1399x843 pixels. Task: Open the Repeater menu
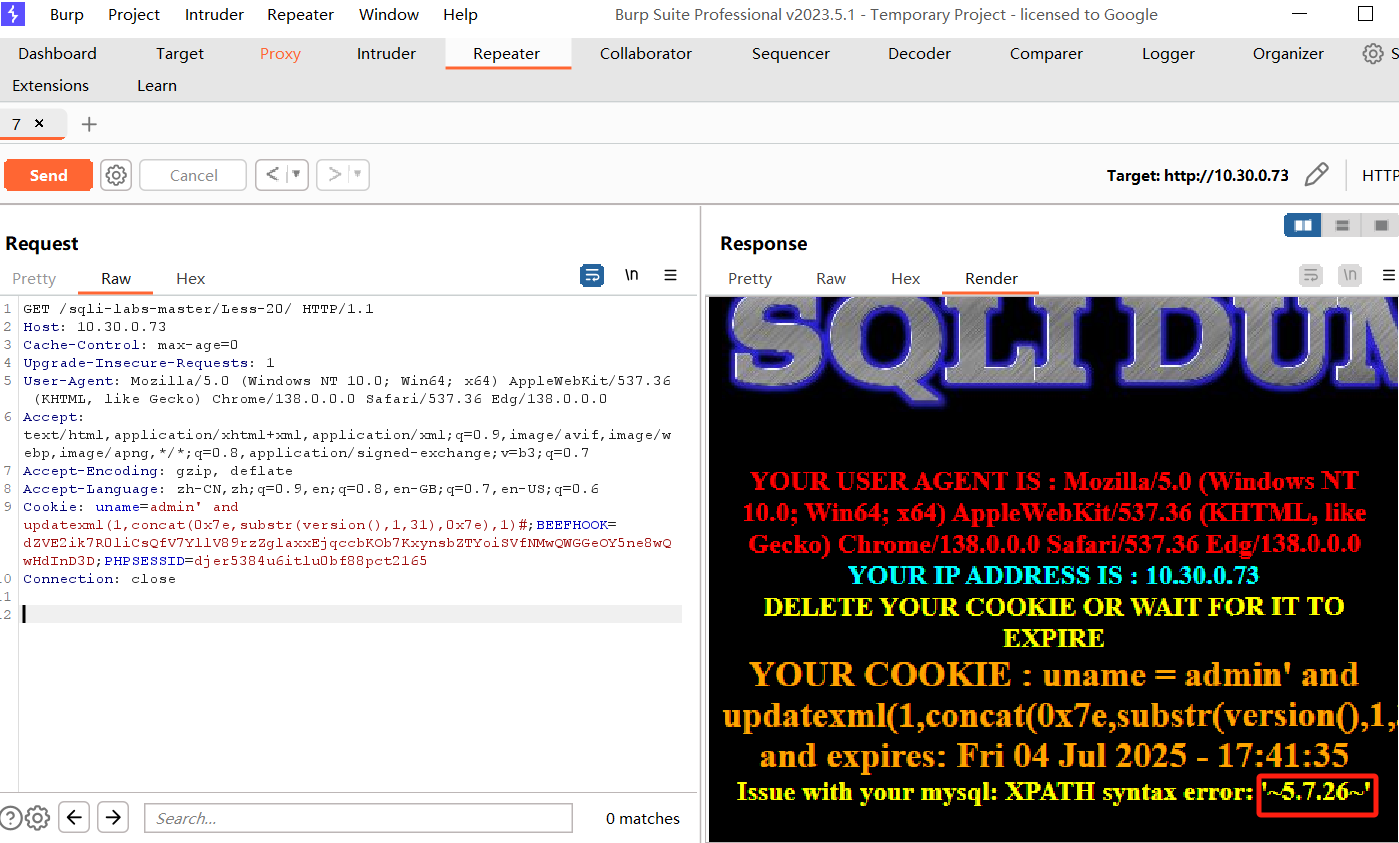click(300, 15)
